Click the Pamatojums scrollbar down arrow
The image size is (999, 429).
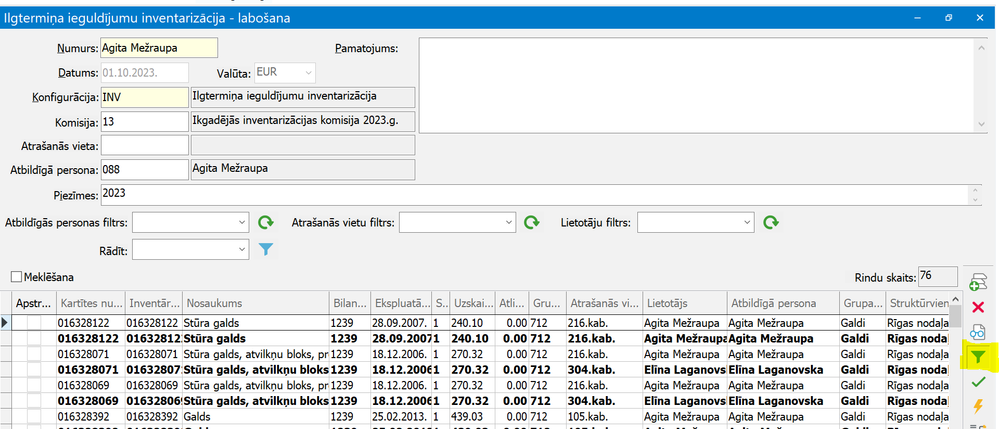[979, 125]
